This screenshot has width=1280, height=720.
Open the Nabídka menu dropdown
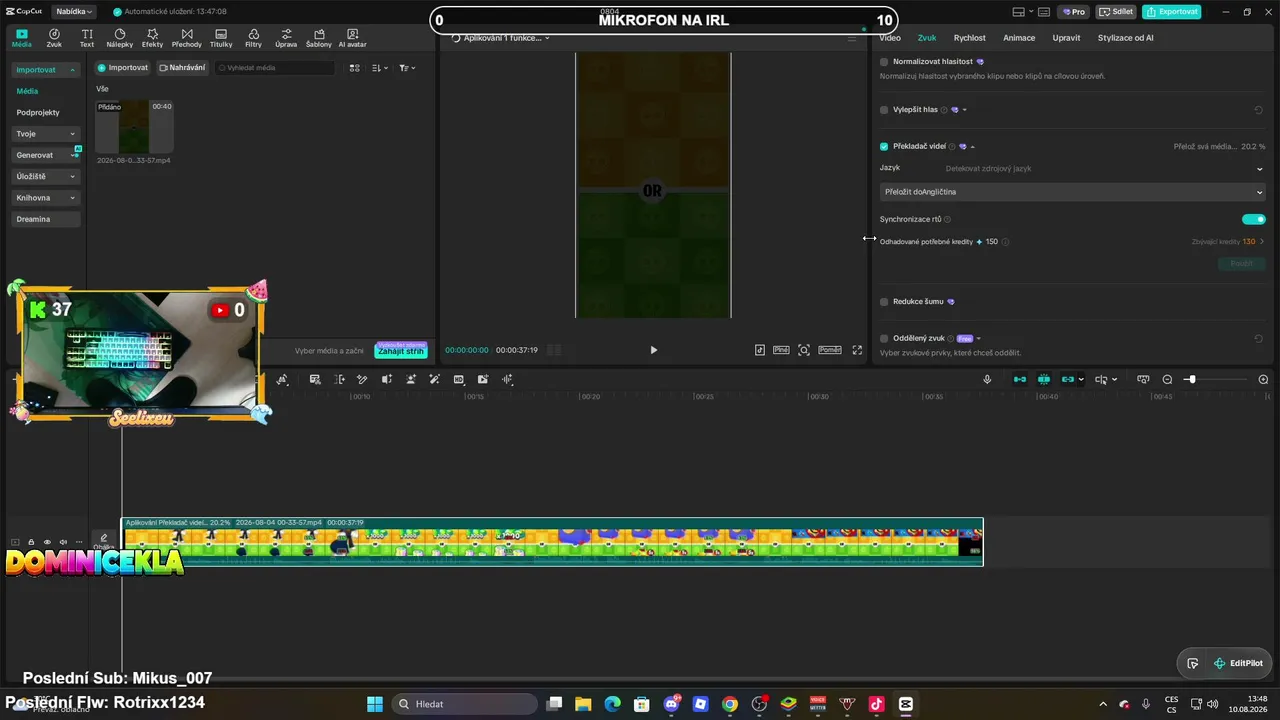[74, 12]
